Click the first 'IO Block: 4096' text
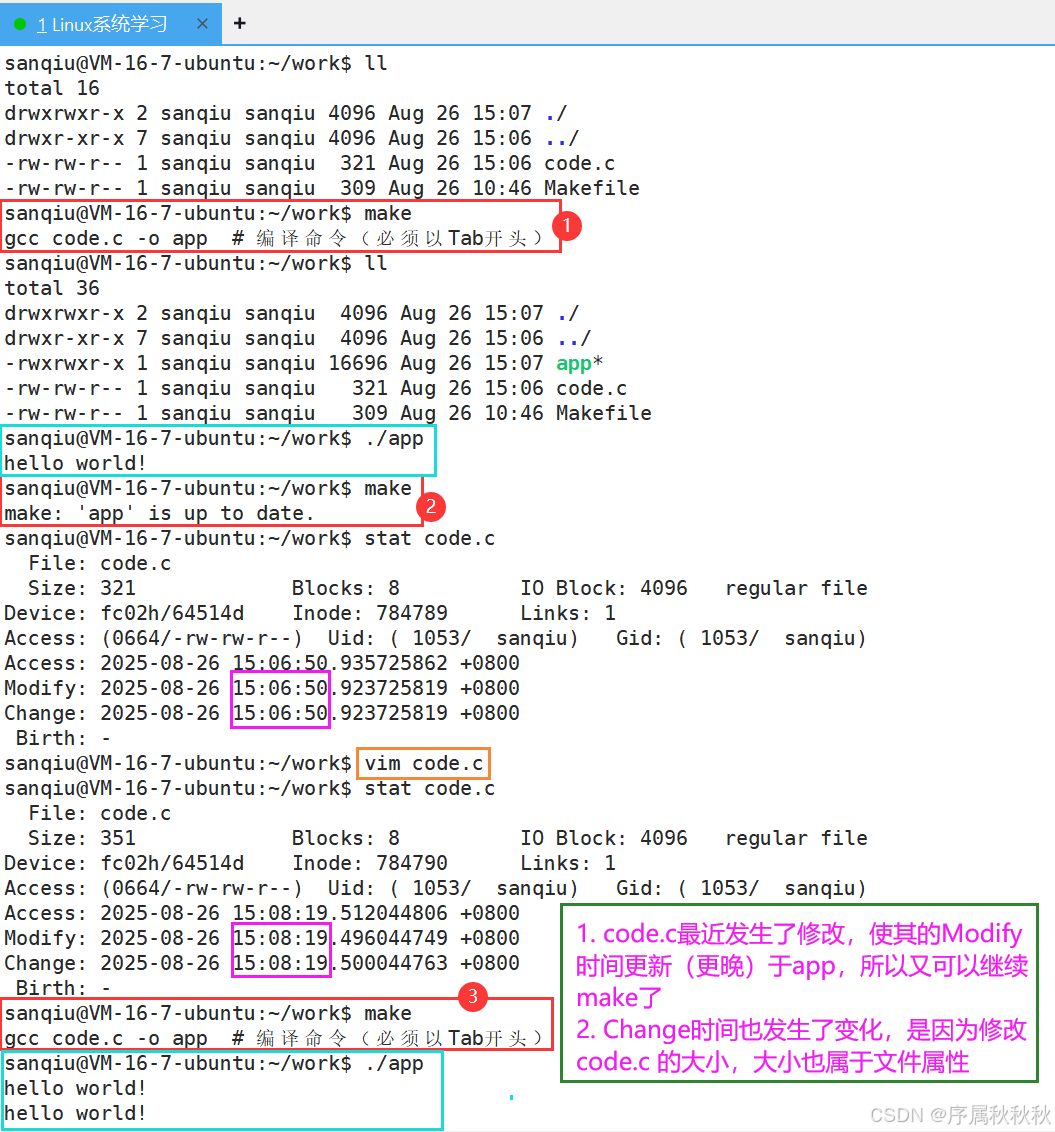 click(x=604, y=588)
